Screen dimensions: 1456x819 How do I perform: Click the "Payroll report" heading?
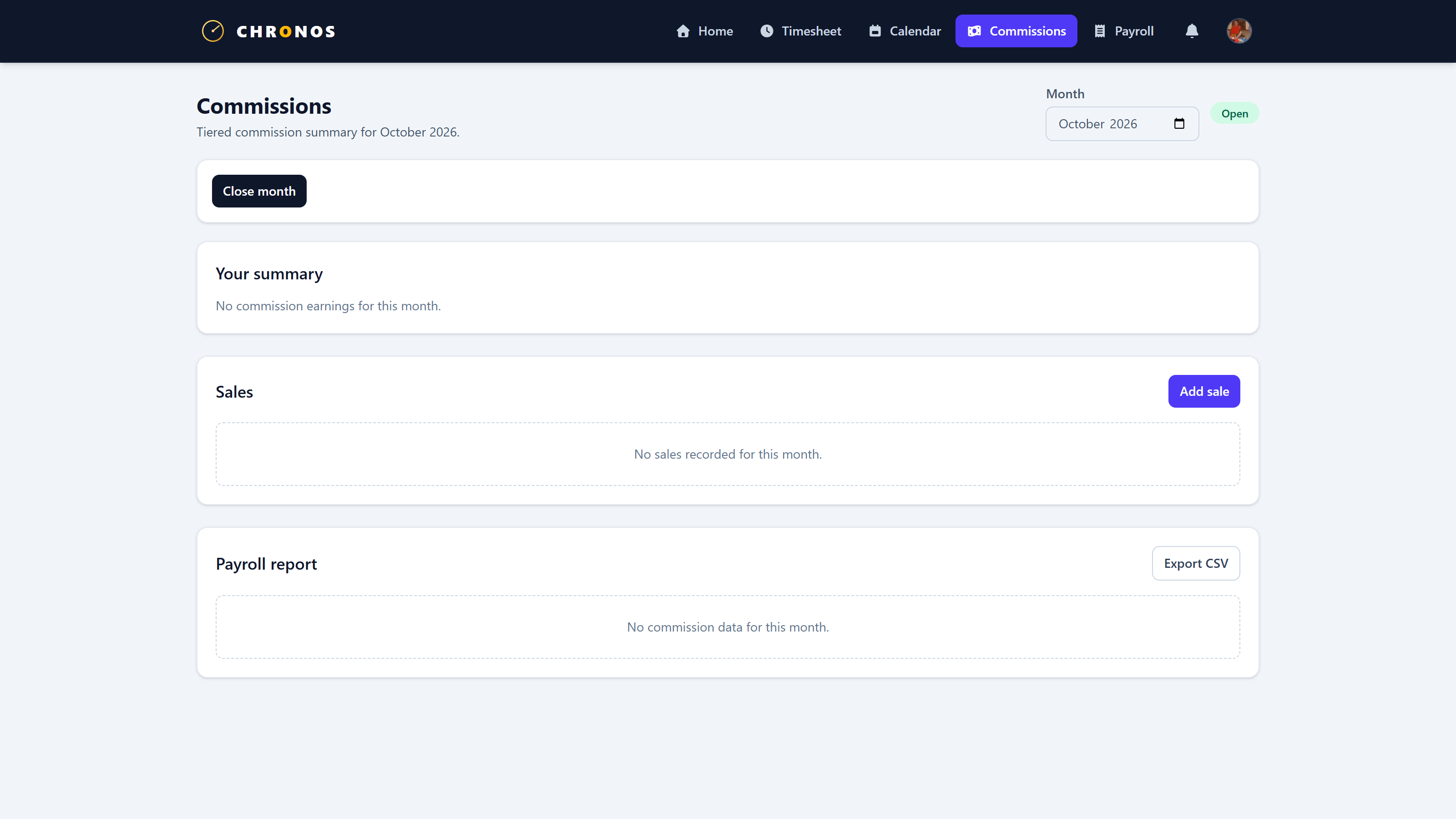[266, 564]
